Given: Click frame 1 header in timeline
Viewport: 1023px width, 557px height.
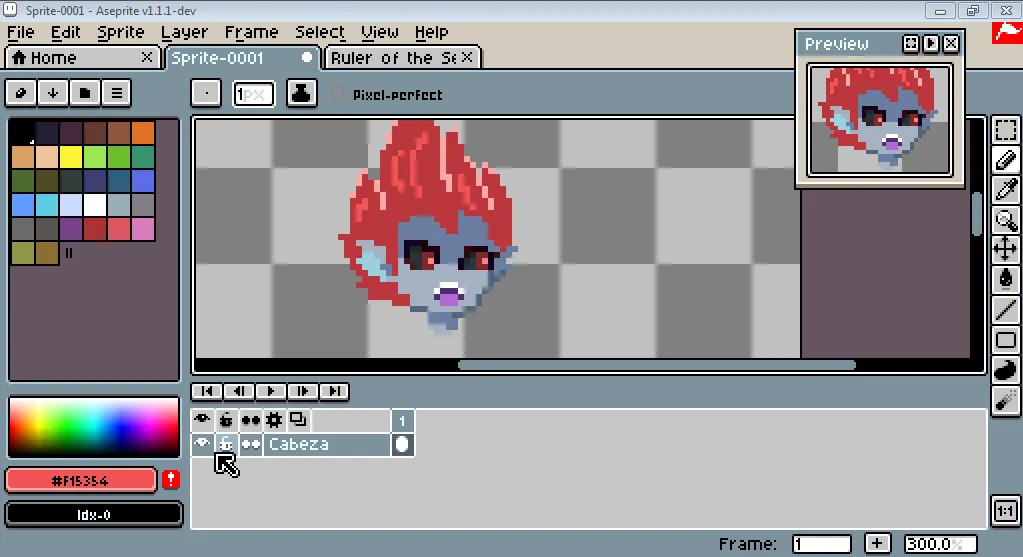Looking at the screenshot, I should pyautogui.click(x=403, y=420).
